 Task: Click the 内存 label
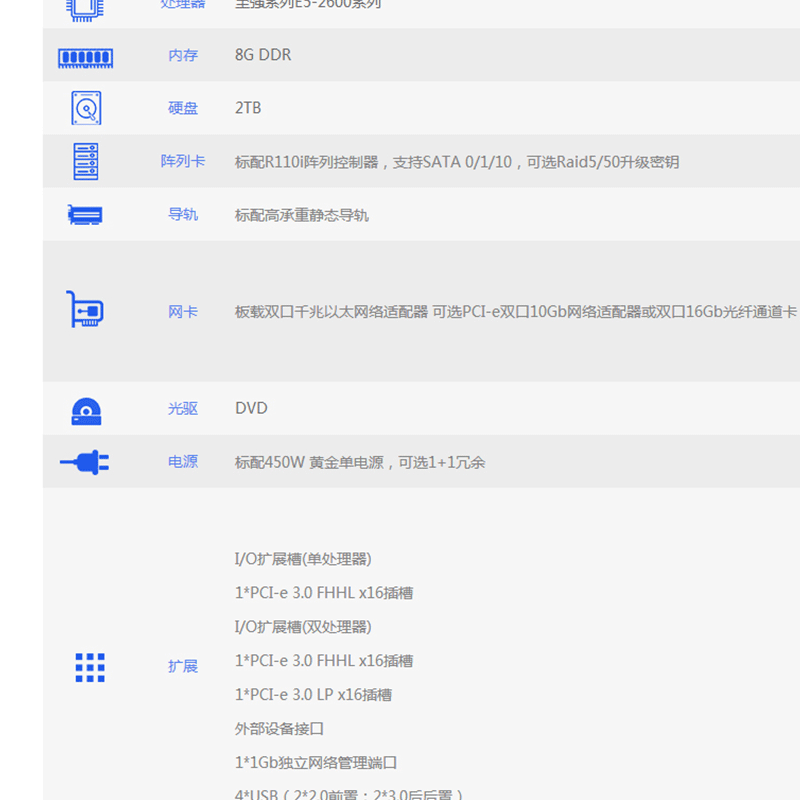point(183,56)
